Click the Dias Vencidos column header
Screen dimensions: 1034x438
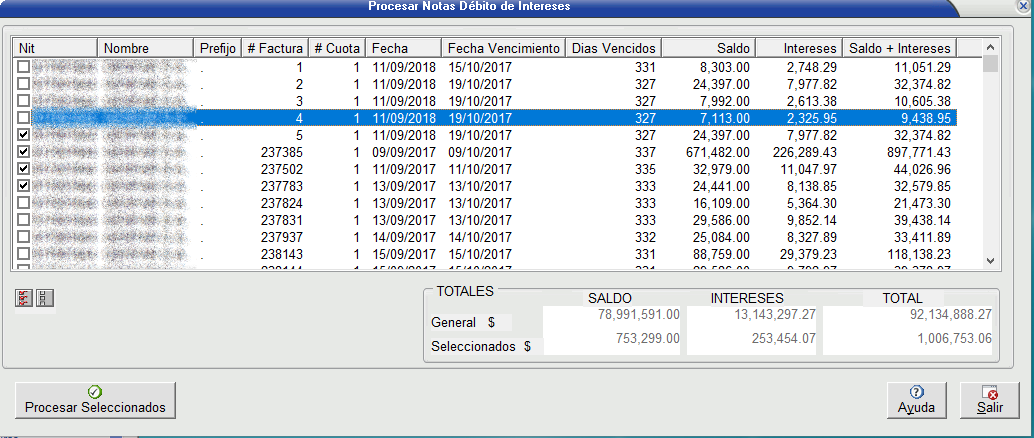[x=613, y=48]
